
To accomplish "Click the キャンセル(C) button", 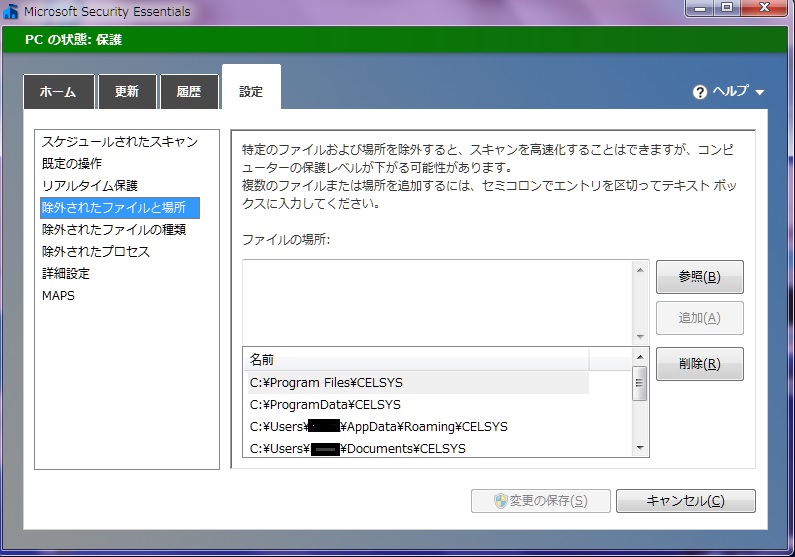I will tap(685, 501).
